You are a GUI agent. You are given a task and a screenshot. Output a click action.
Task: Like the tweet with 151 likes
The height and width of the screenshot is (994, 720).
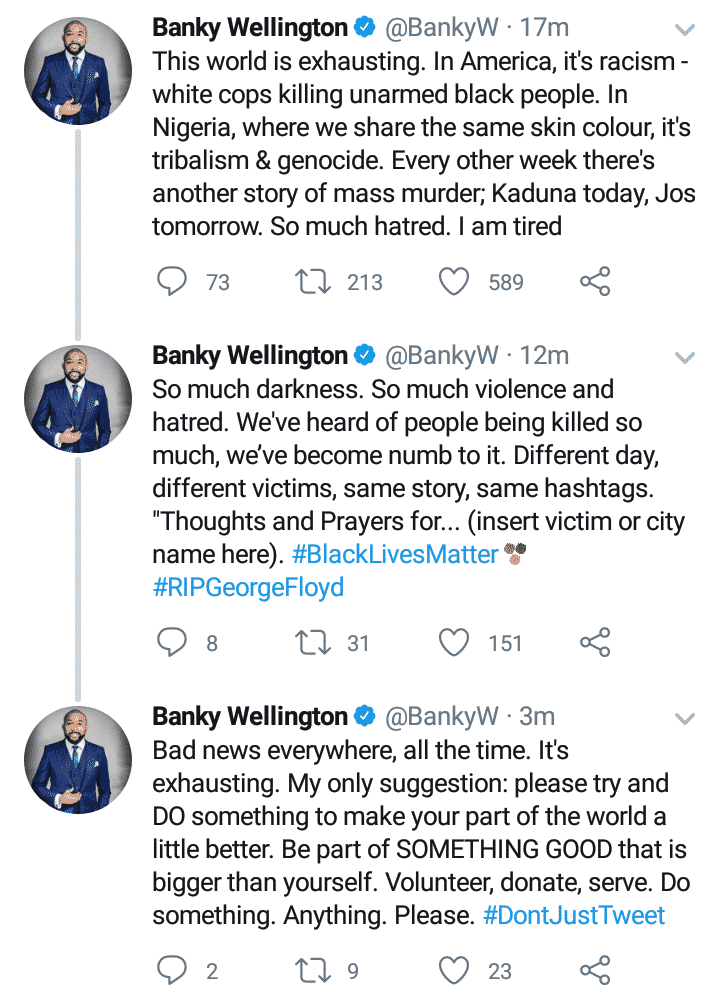[455, 643]
